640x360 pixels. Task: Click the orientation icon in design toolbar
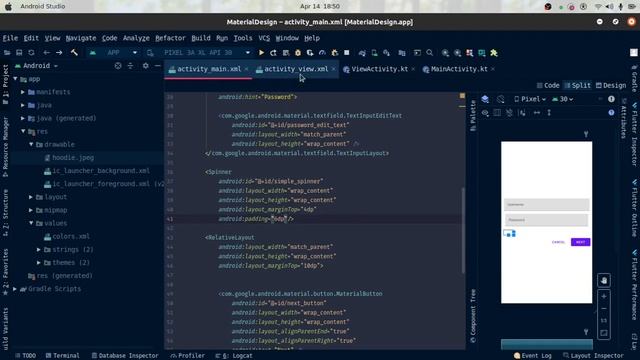click(501, 99)
